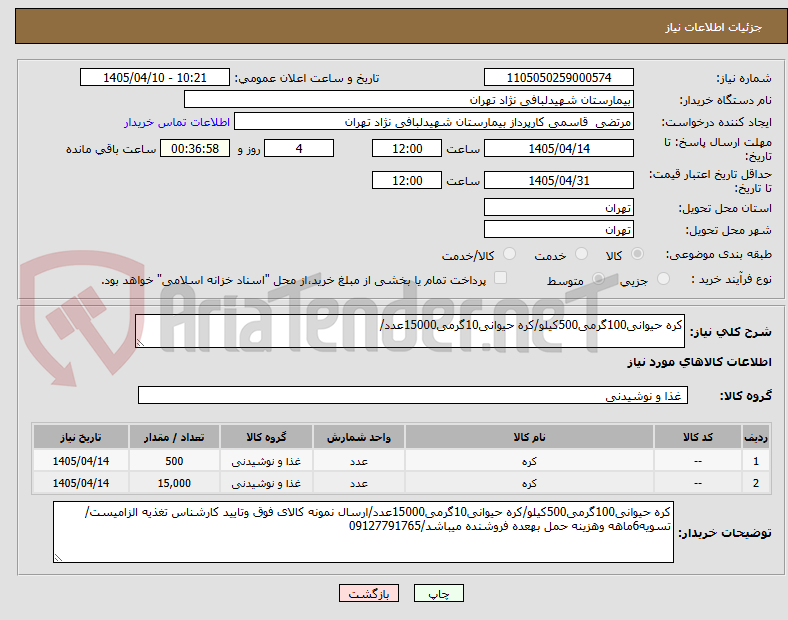Click the طبقه بندی موضوعی label
The height and width of the screenshot is (620, 788).
[x=719, y=255]
